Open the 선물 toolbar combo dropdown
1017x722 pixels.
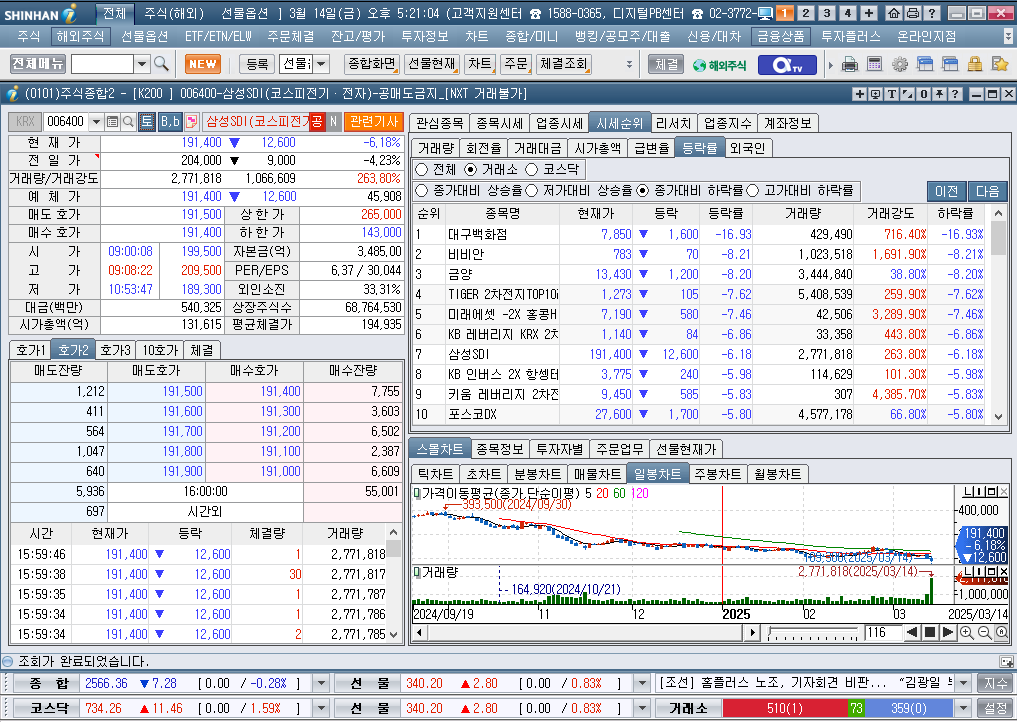tap(321, 64)
